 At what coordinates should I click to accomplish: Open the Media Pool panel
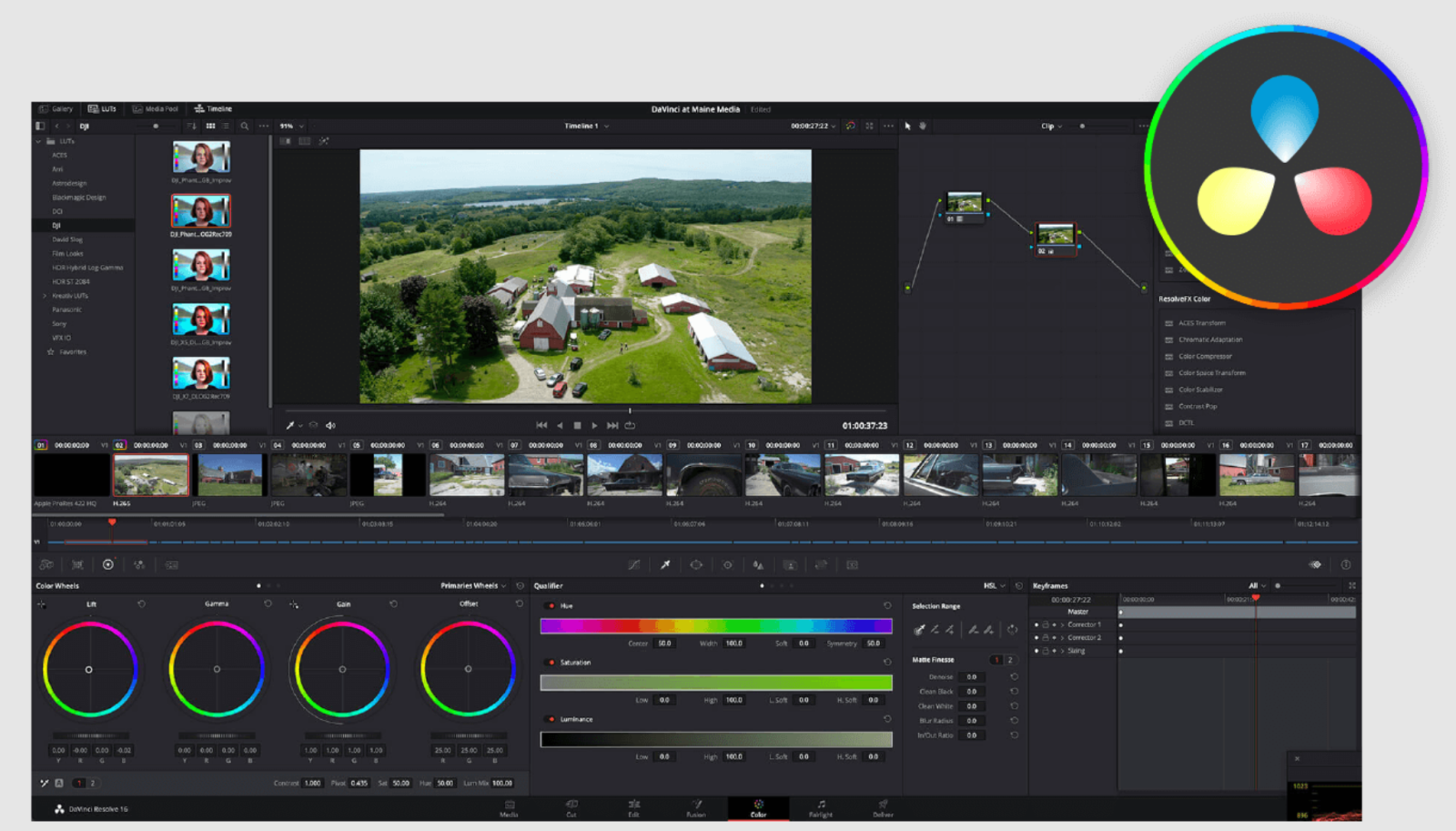pos(156,108)
